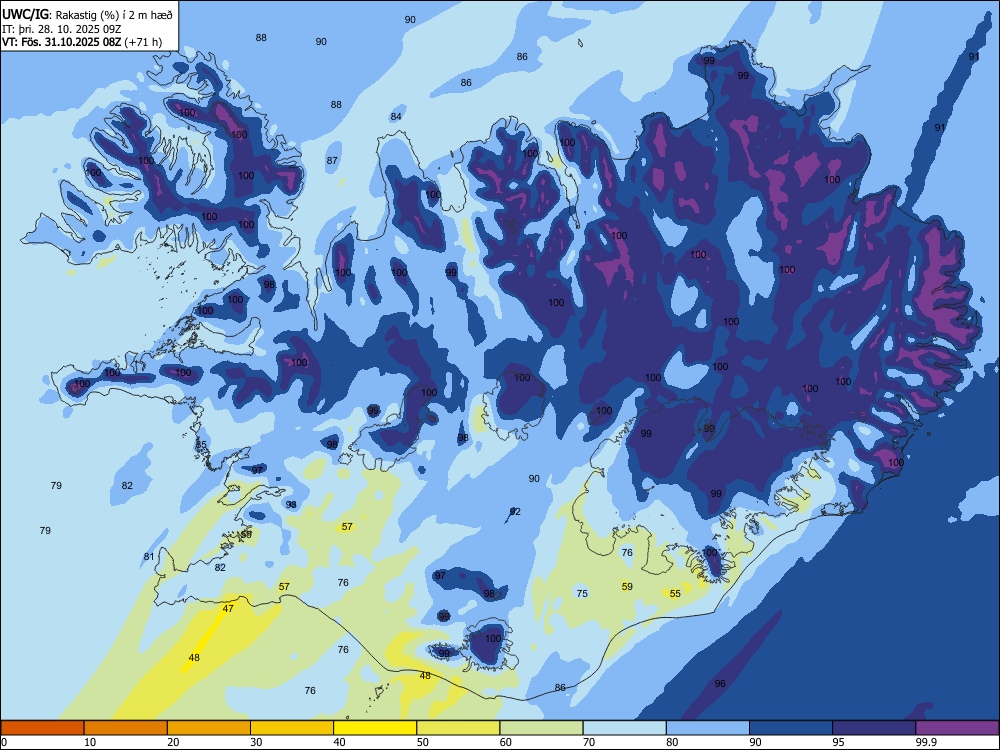Screen dimensions: 1000x750
Task: Select the indigo 95–99.9 legend swatch
Action: click(874, 728)
